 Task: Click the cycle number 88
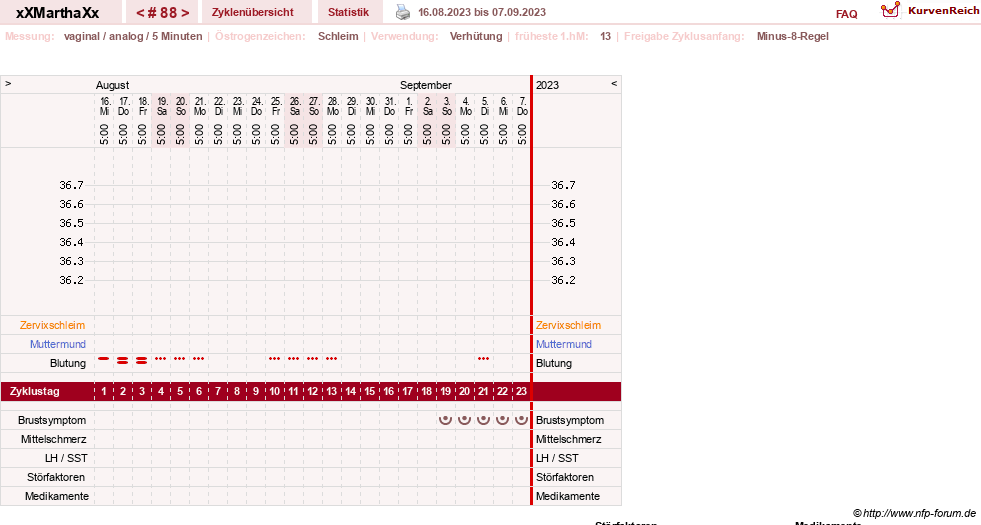(163, 13)
